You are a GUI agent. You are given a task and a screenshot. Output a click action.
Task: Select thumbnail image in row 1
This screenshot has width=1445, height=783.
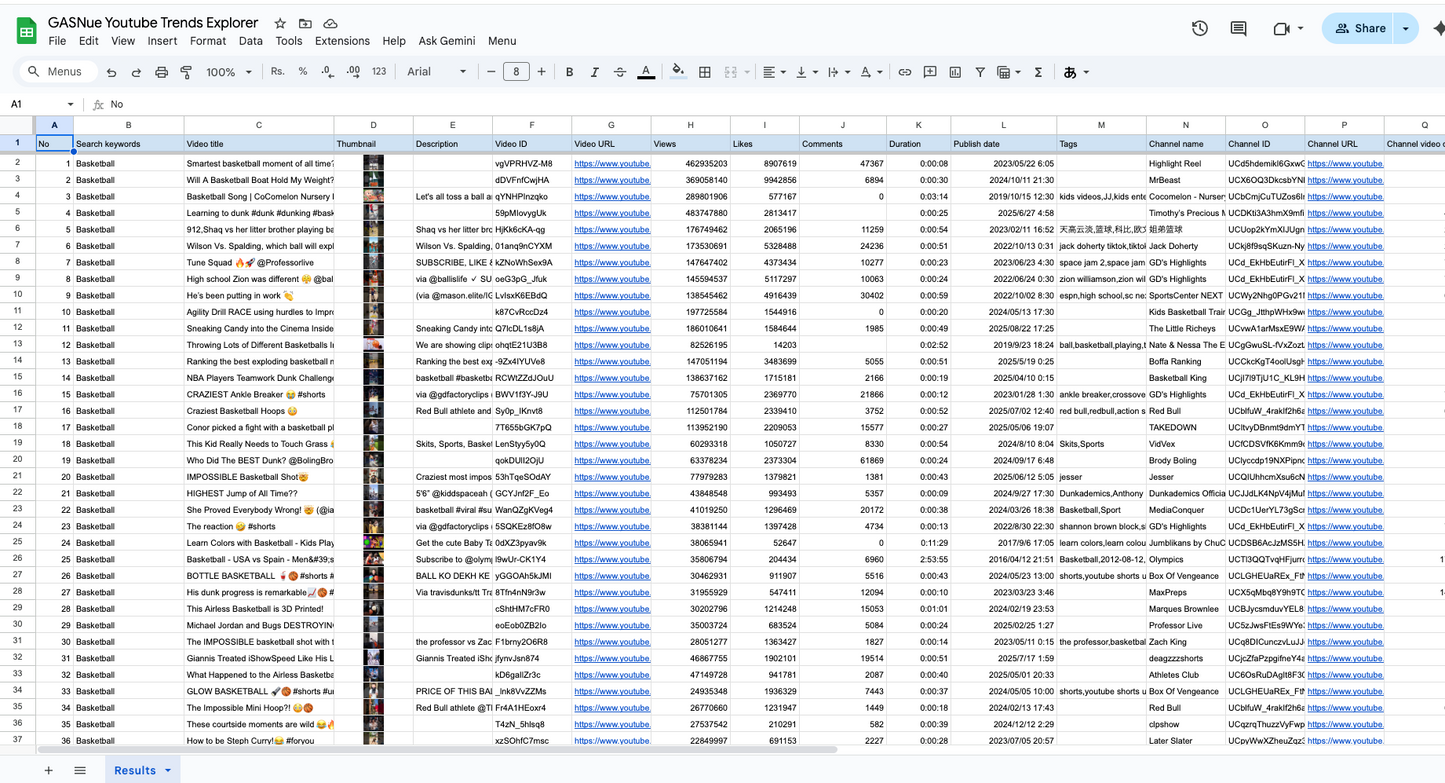pyautogui.click(x=373, y=164)
